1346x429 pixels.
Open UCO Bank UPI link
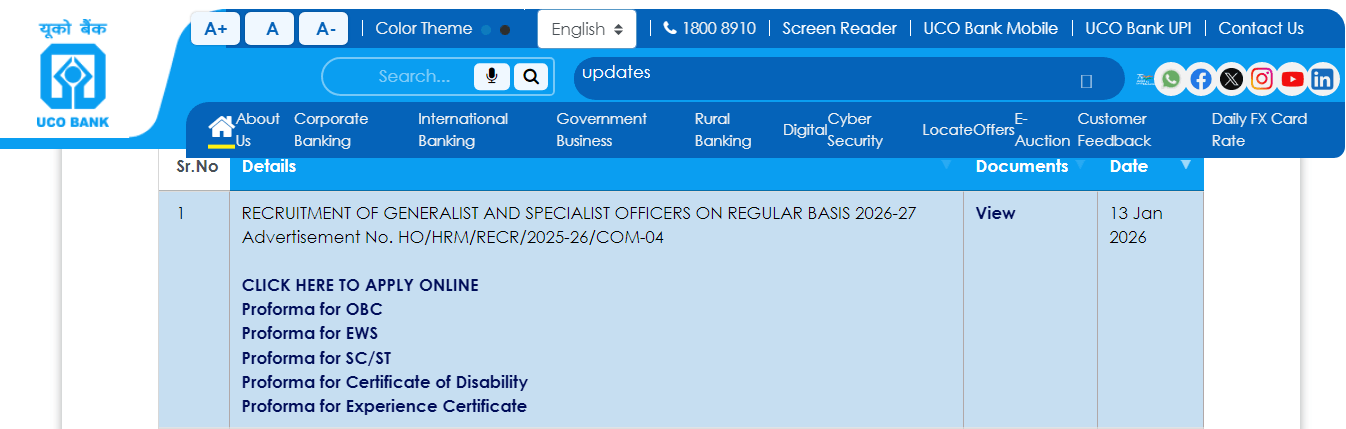pos(1138,28)
